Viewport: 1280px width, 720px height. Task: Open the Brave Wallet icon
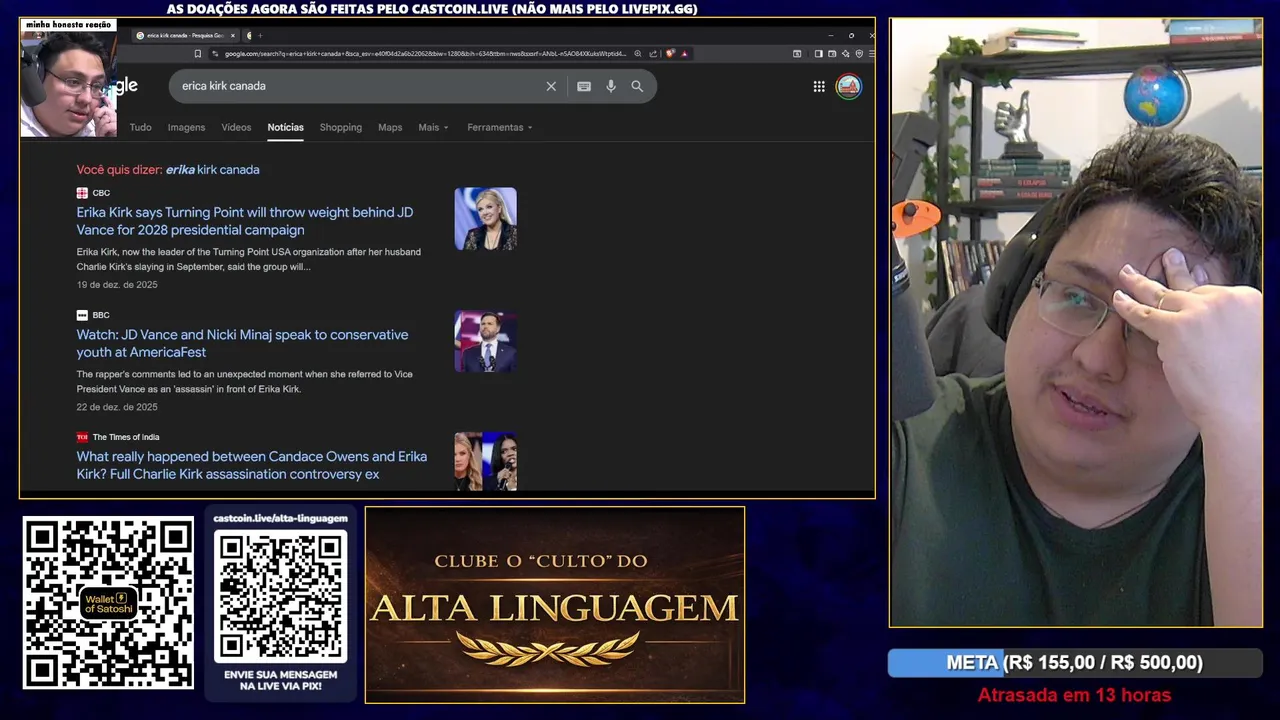831,54
